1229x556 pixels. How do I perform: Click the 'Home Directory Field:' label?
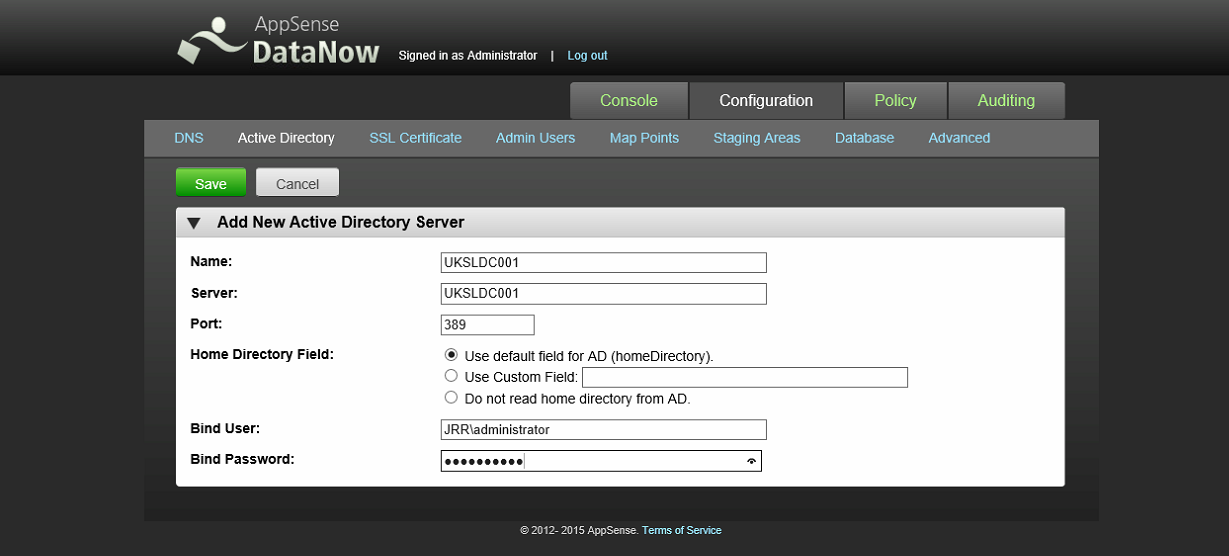(262, 354)
